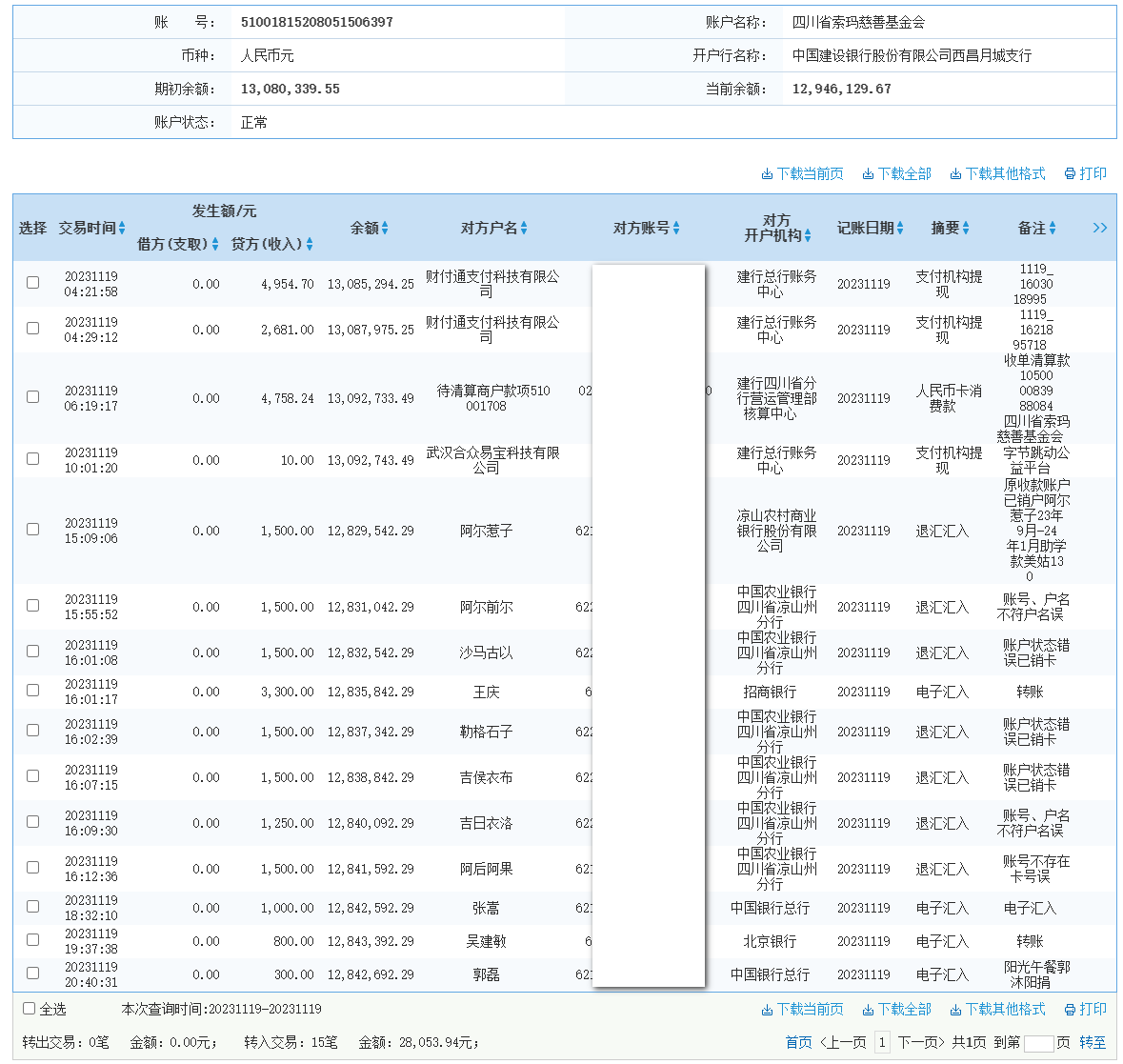Click account status 正常 value

pos(253,123)
